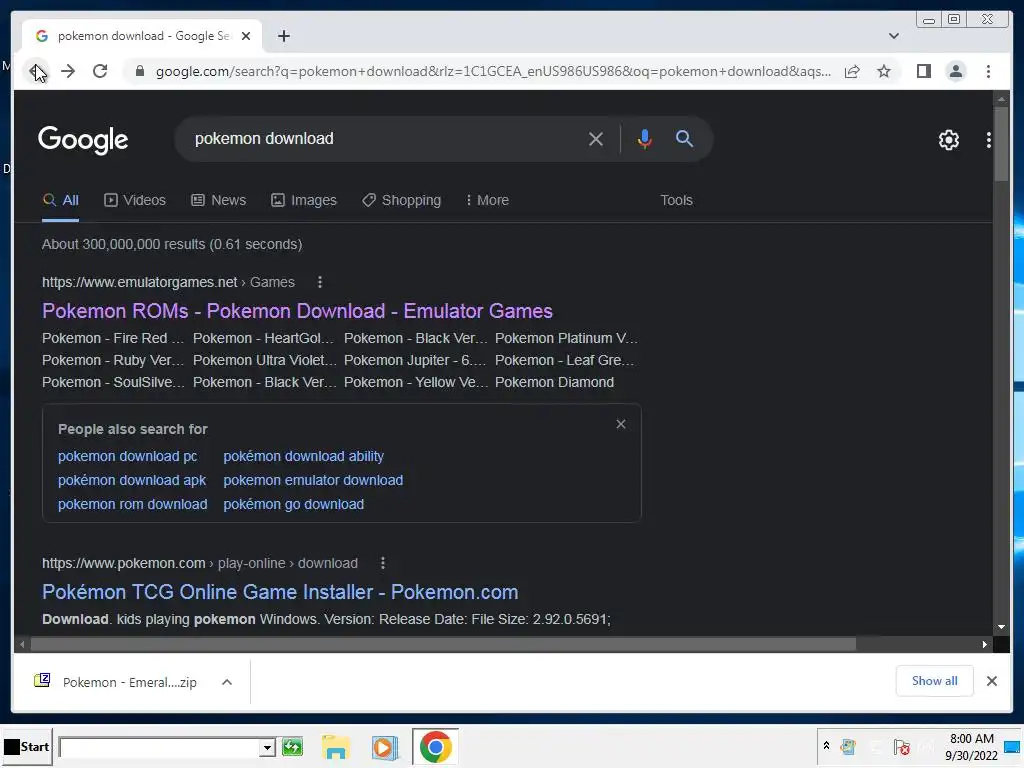Search for 'pokémon download apk'
This screenshot has width=1024, height=768.
tap(132, 480)
